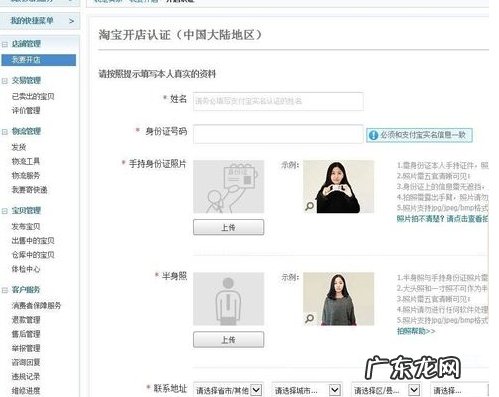Open 消费者保障服务 in the sidebar
The width and height of the screenshot is (499, 397).
pos(36,305)
